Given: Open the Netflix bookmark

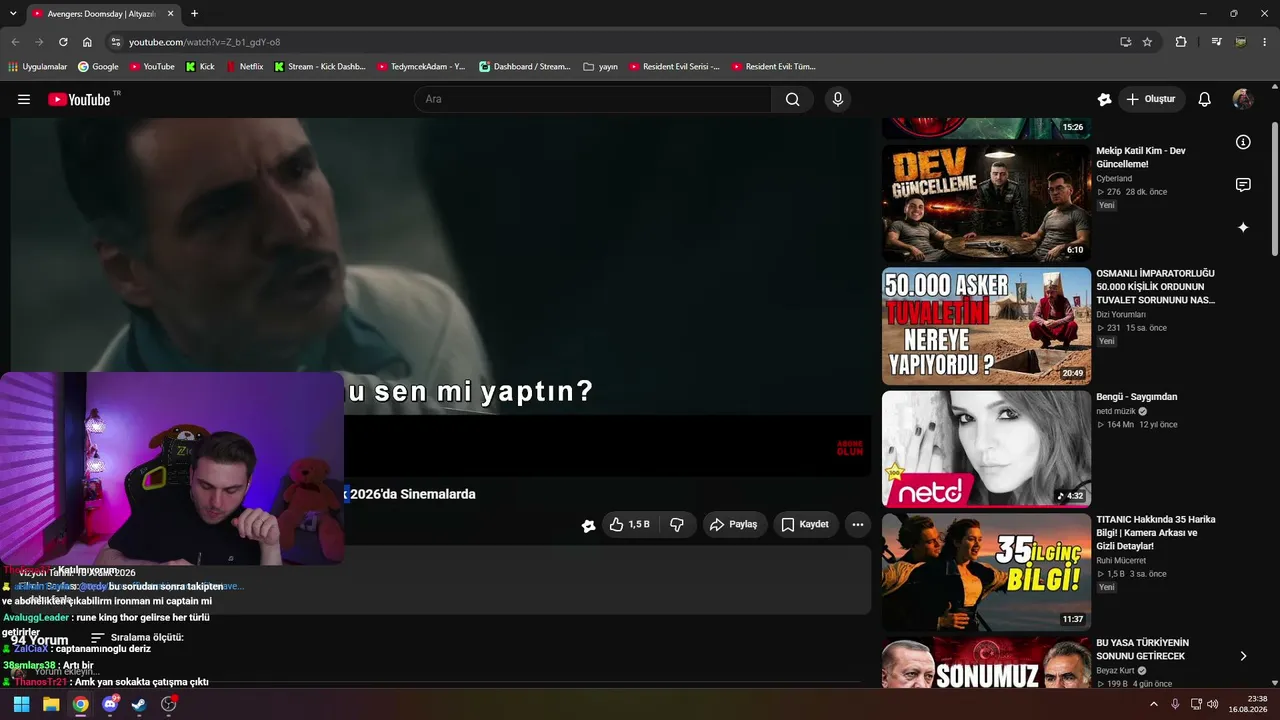Looking at the screenshot, I should (245, 67).
